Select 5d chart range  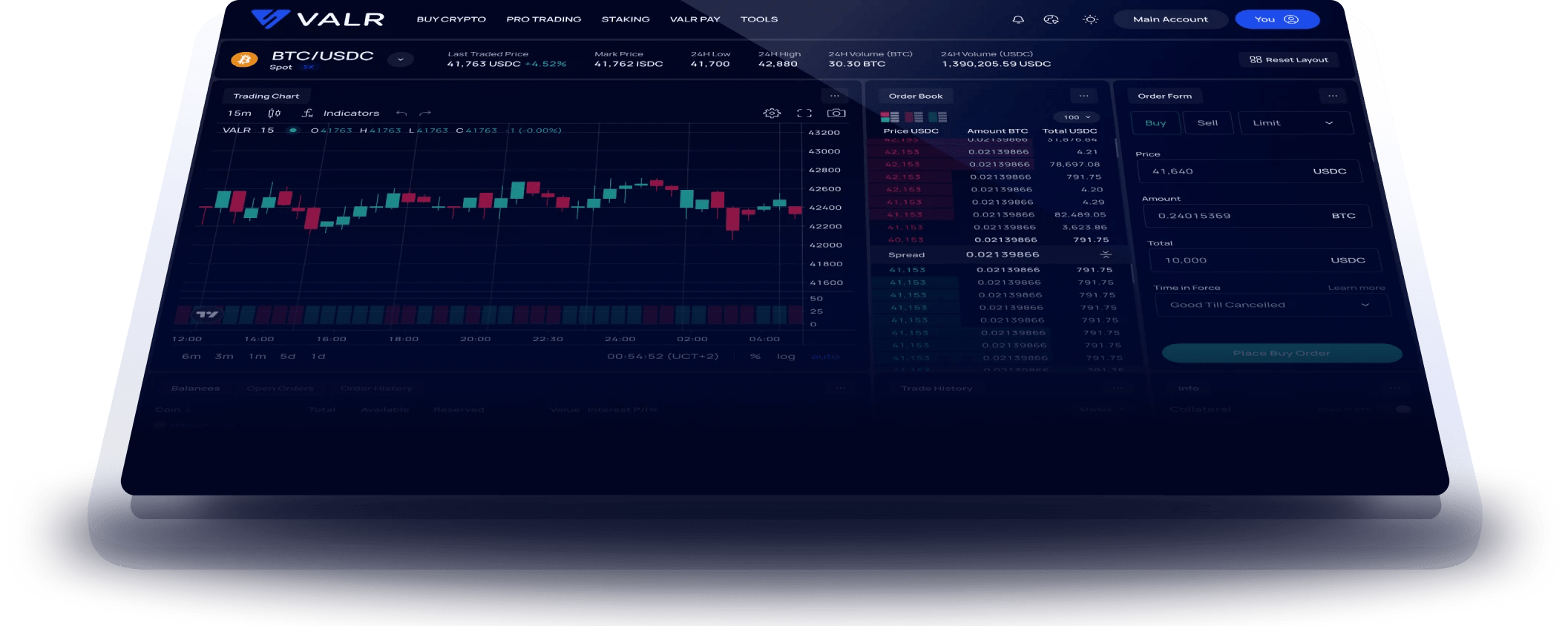coord(288,357)
